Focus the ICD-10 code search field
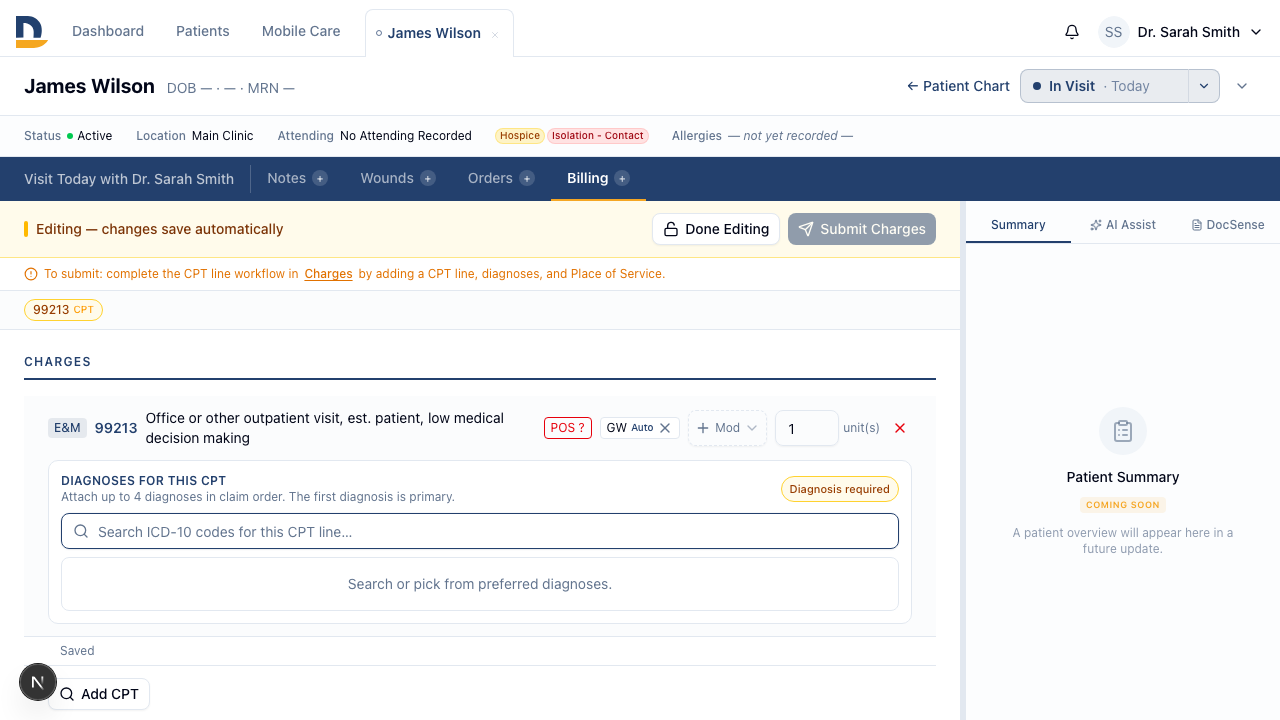This screenshot has height=720, width=1280. [x=480, y=532]
